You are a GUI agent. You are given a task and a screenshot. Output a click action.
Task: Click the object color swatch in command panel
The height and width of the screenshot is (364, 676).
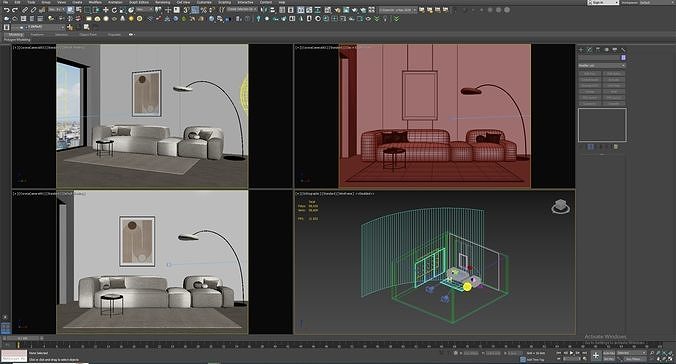tap(623, 57)
